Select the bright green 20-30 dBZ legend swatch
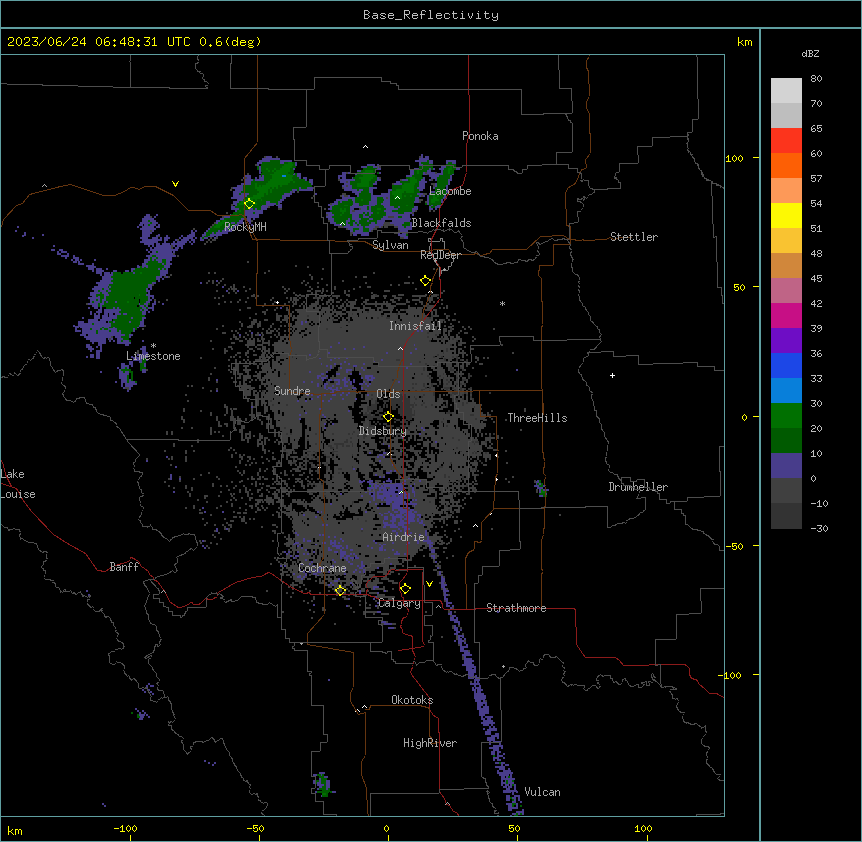The height and width of the screenshot is (842, 862). click(x=786, y=416)
